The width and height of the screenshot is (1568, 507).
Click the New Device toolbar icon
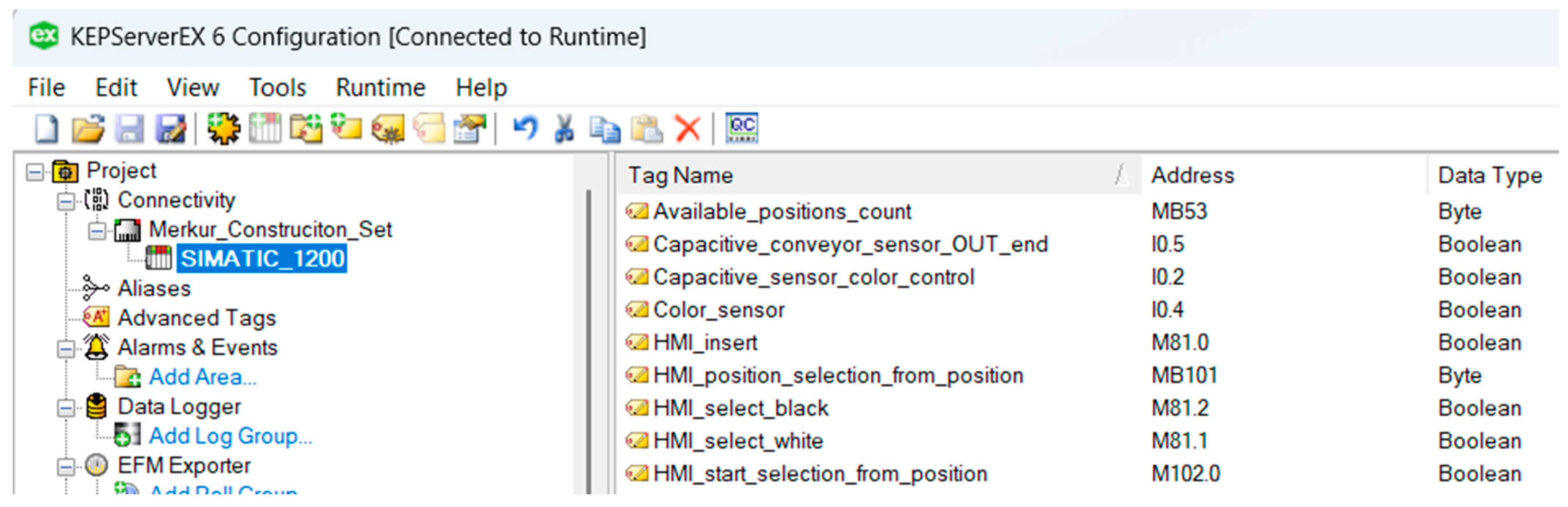pyautogui.click(x=265, y=129)
